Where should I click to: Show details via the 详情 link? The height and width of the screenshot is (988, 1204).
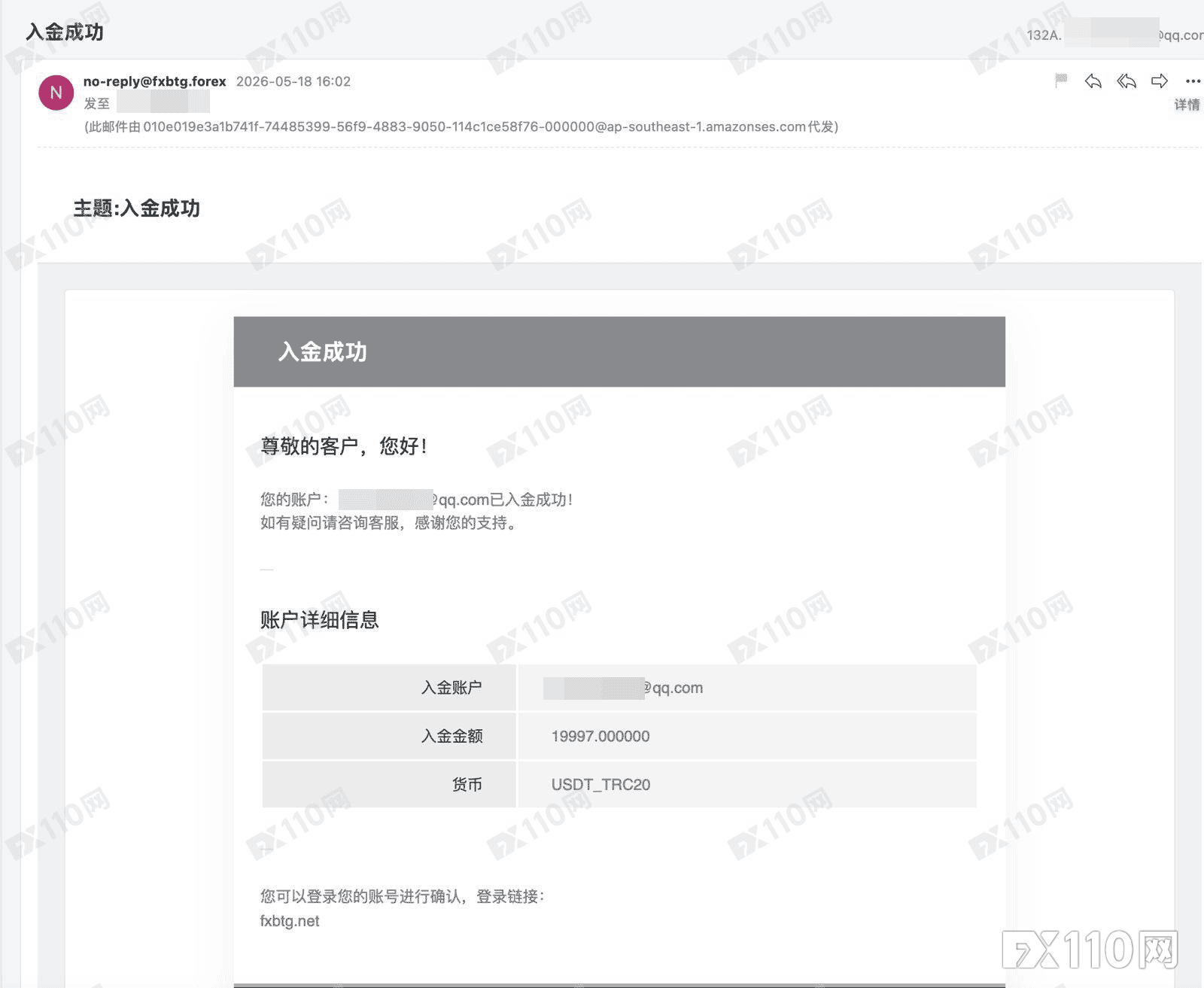[x=1187, y=105]
